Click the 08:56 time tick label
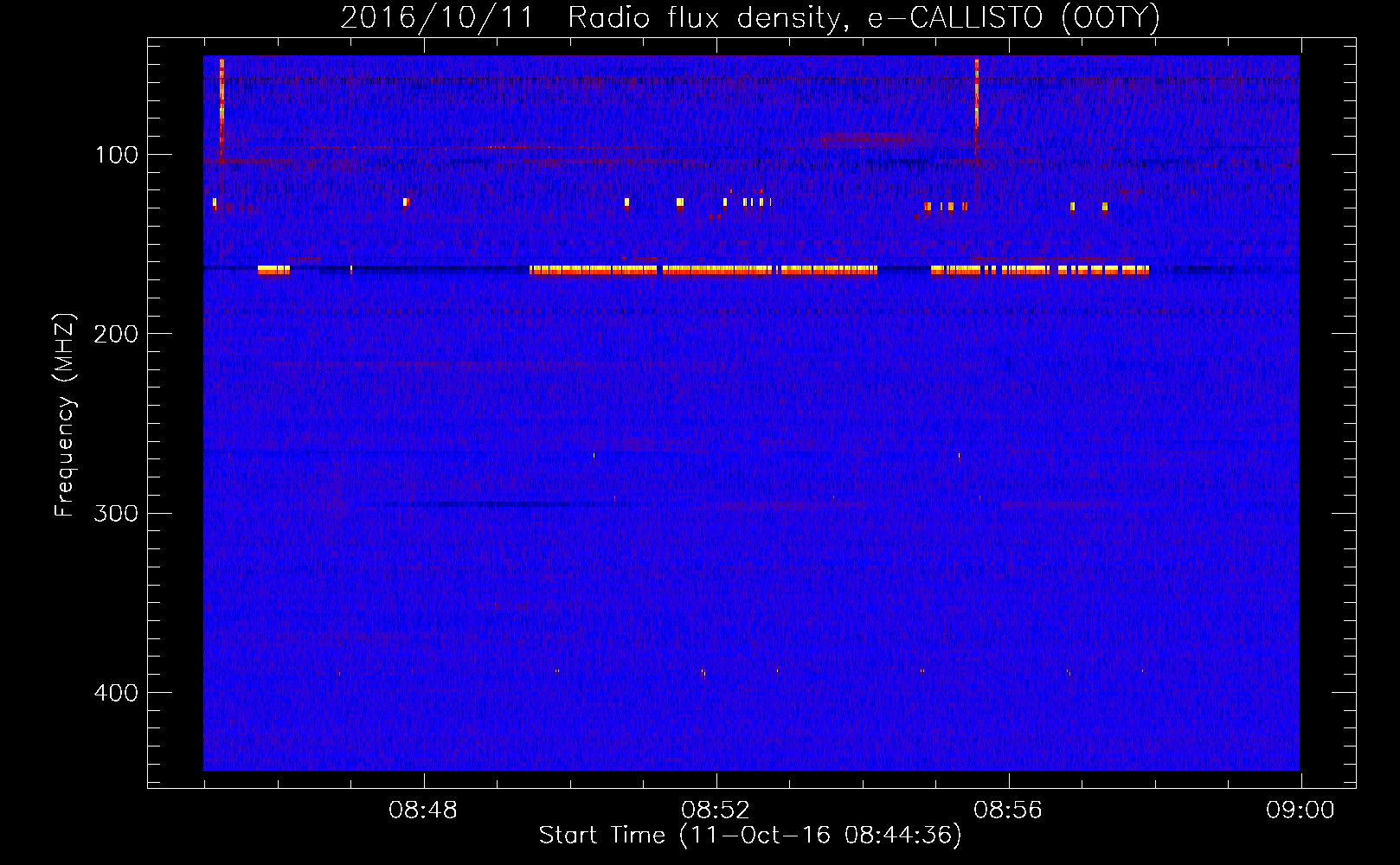 click(x=1008, y=811)
